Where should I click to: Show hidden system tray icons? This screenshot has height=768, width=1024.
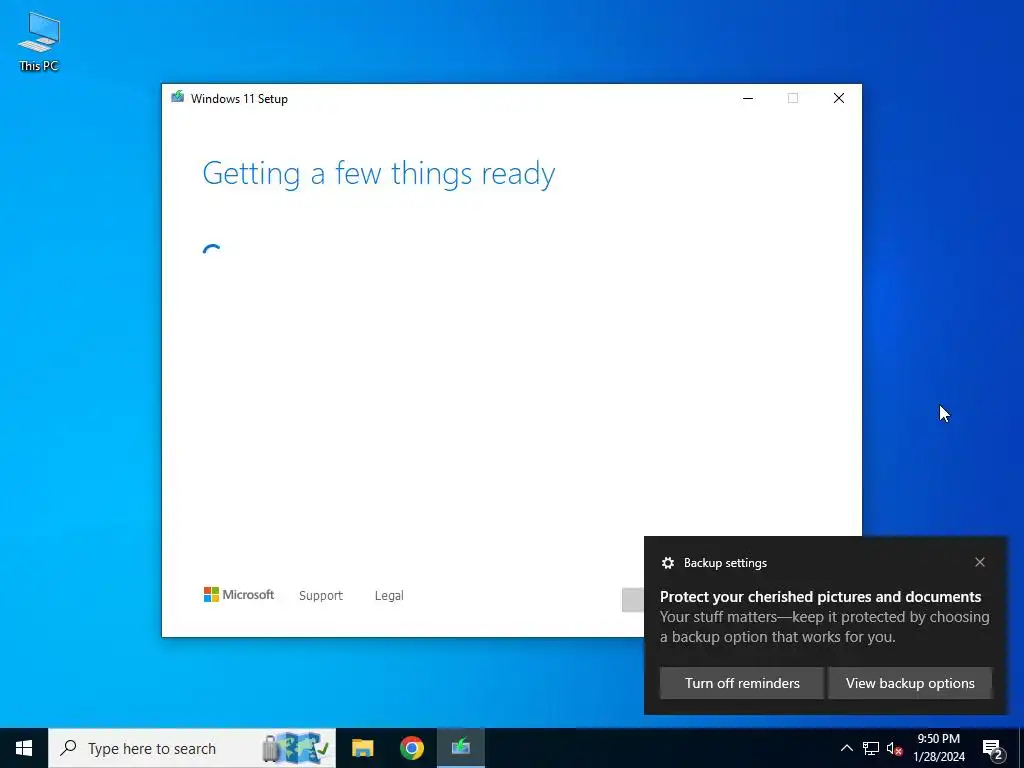coord(846,748)
